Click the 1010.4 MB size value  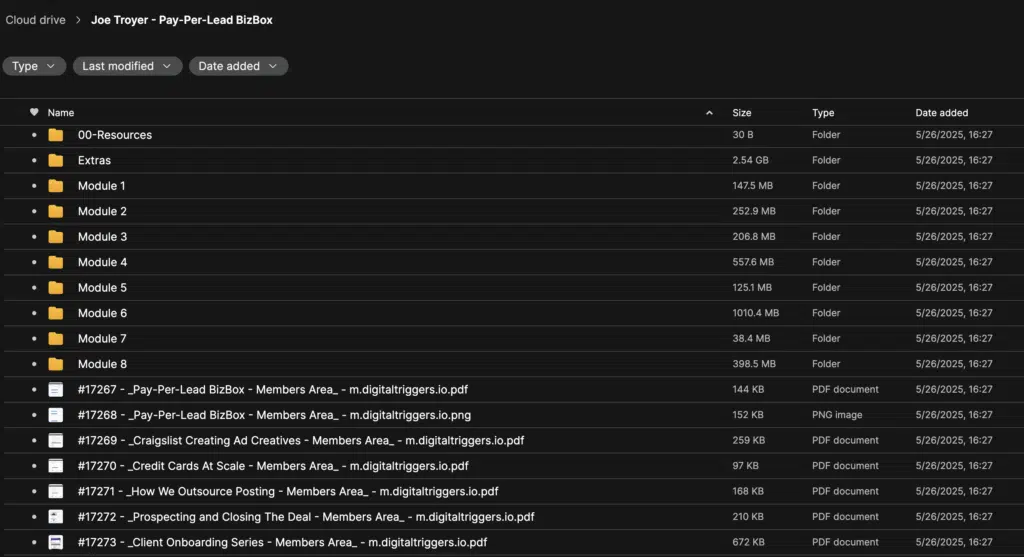pos(756,313)
